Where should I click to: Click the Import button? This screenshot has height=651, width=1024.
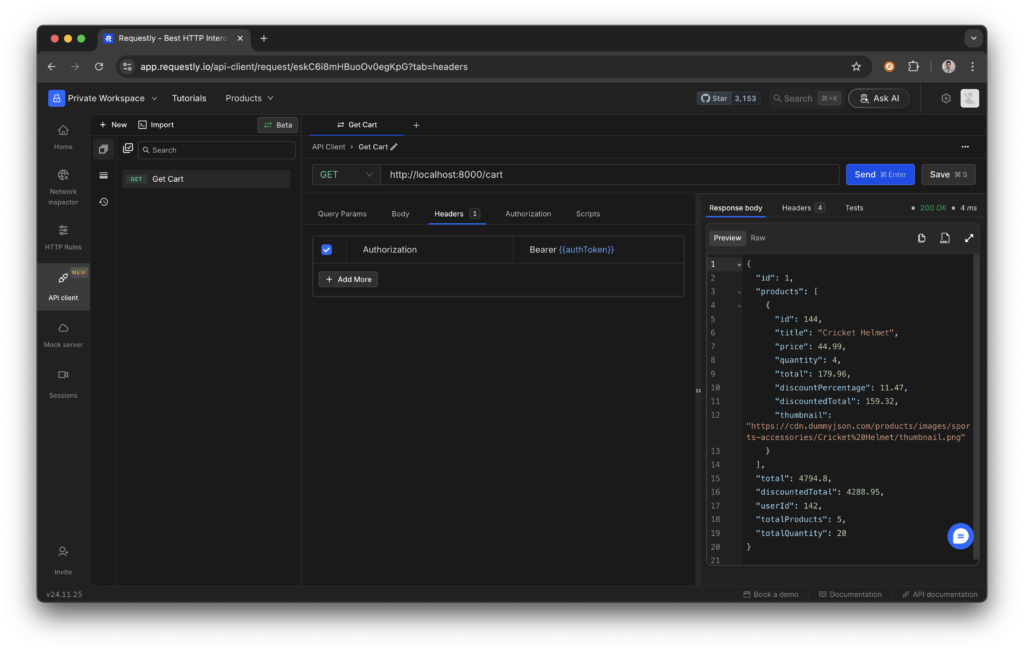155,125
